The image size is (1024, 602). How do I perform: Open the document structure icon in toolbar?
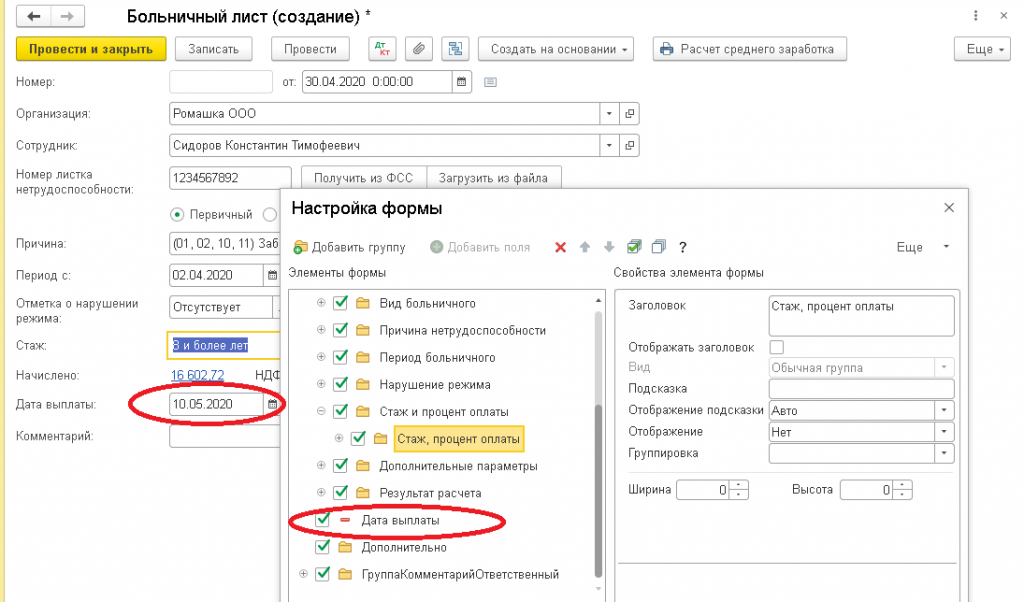[455, 49]
